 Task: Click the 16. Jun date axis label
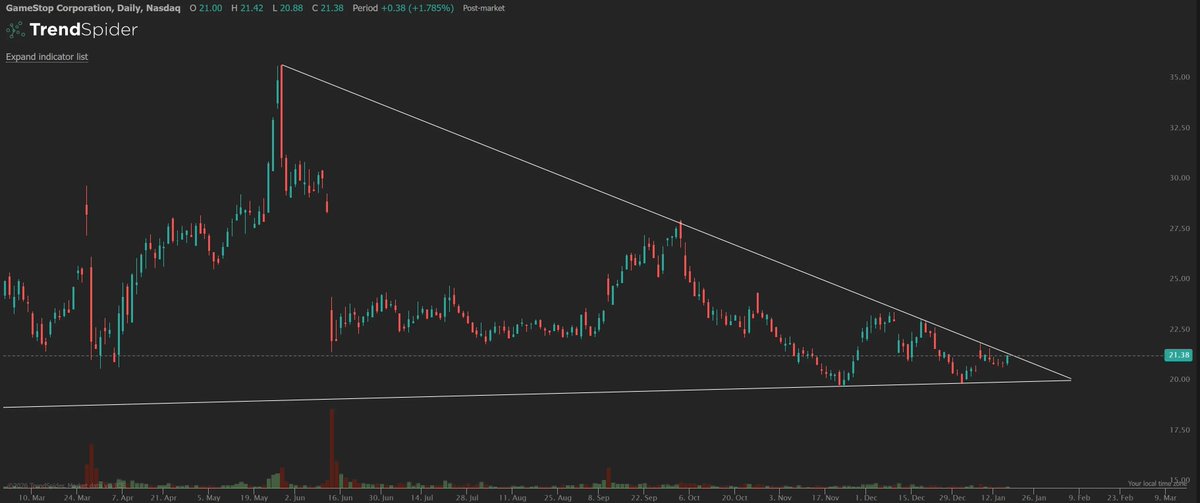(x=341, y=496)
